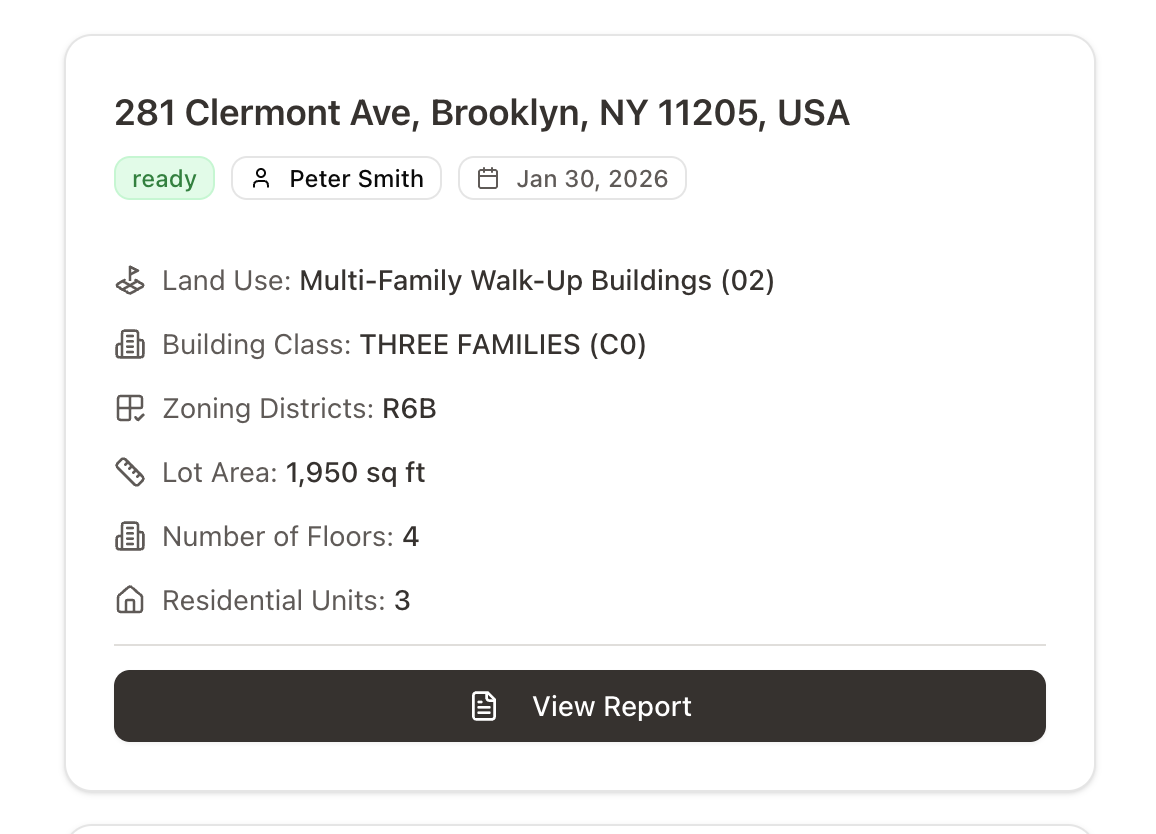Click the land use map icon

point(130,280)
